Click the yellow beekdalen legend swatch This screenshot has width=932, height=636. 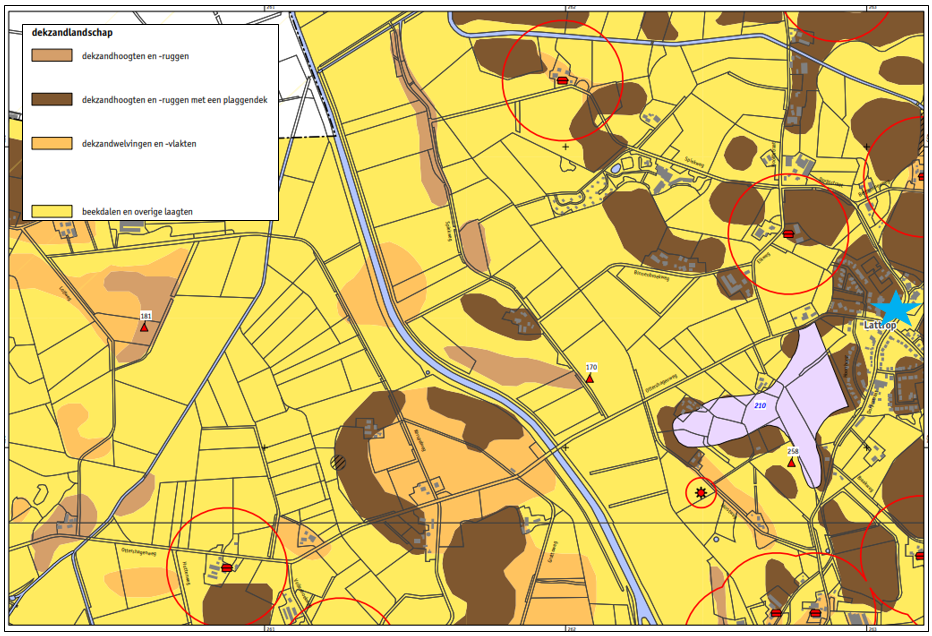(x=52, y=211)
